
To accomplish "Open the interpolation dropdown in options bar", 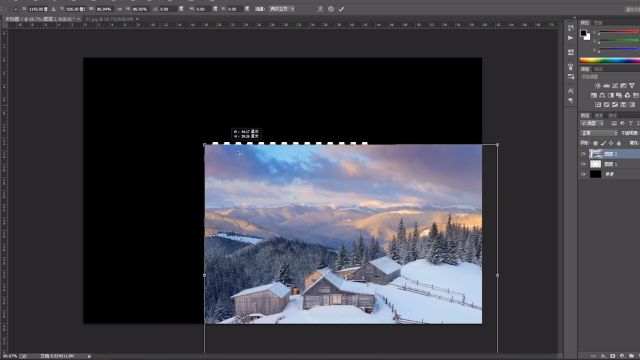I will (x=282, y=9).
